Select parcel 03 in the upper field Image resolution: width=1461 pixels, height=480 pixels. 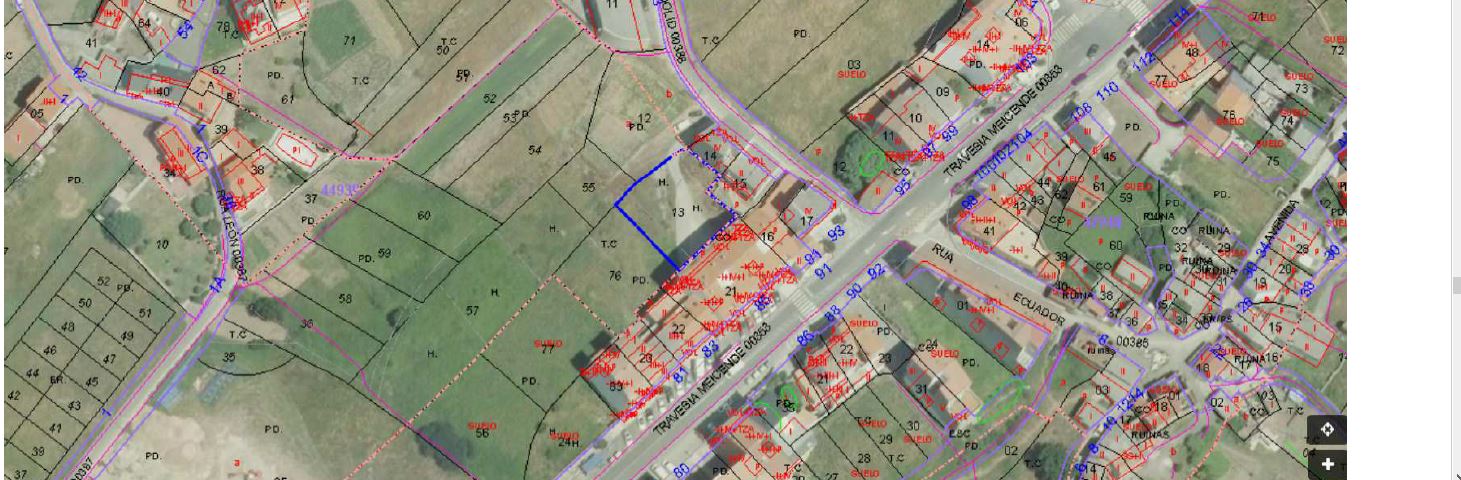853,65
